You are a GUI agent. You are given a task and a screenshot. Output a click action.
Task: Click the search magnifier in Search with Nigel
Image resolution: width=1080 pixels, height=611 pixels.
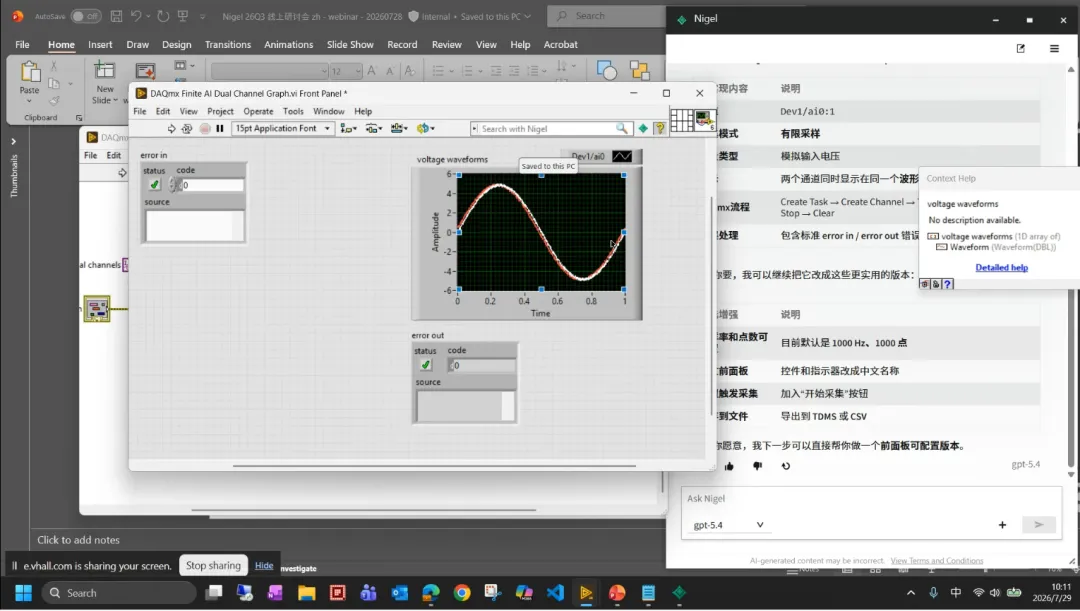point(621,128)
